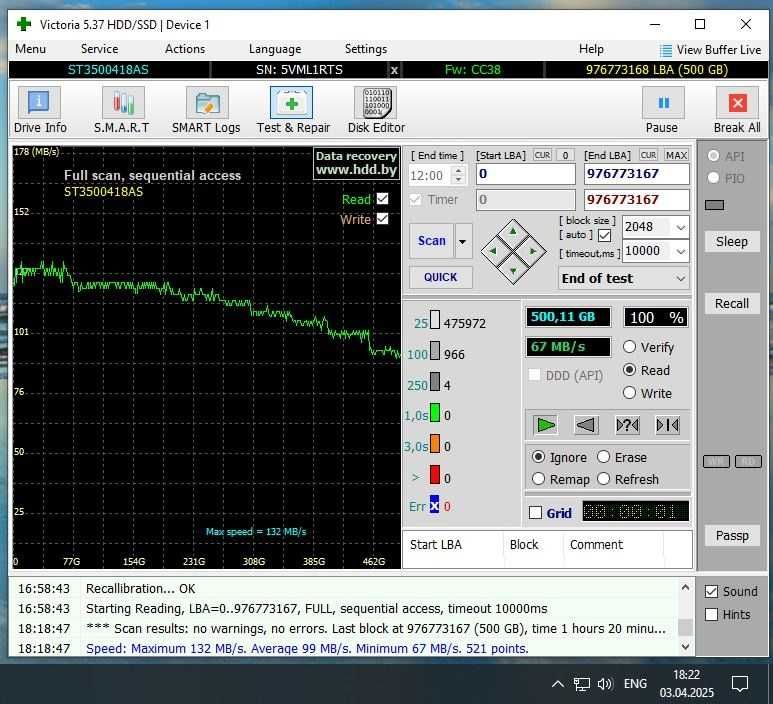Viewport: 773px width, 704px height.
Task: Click the End LBA MAX button
Action: pos(676,155)
